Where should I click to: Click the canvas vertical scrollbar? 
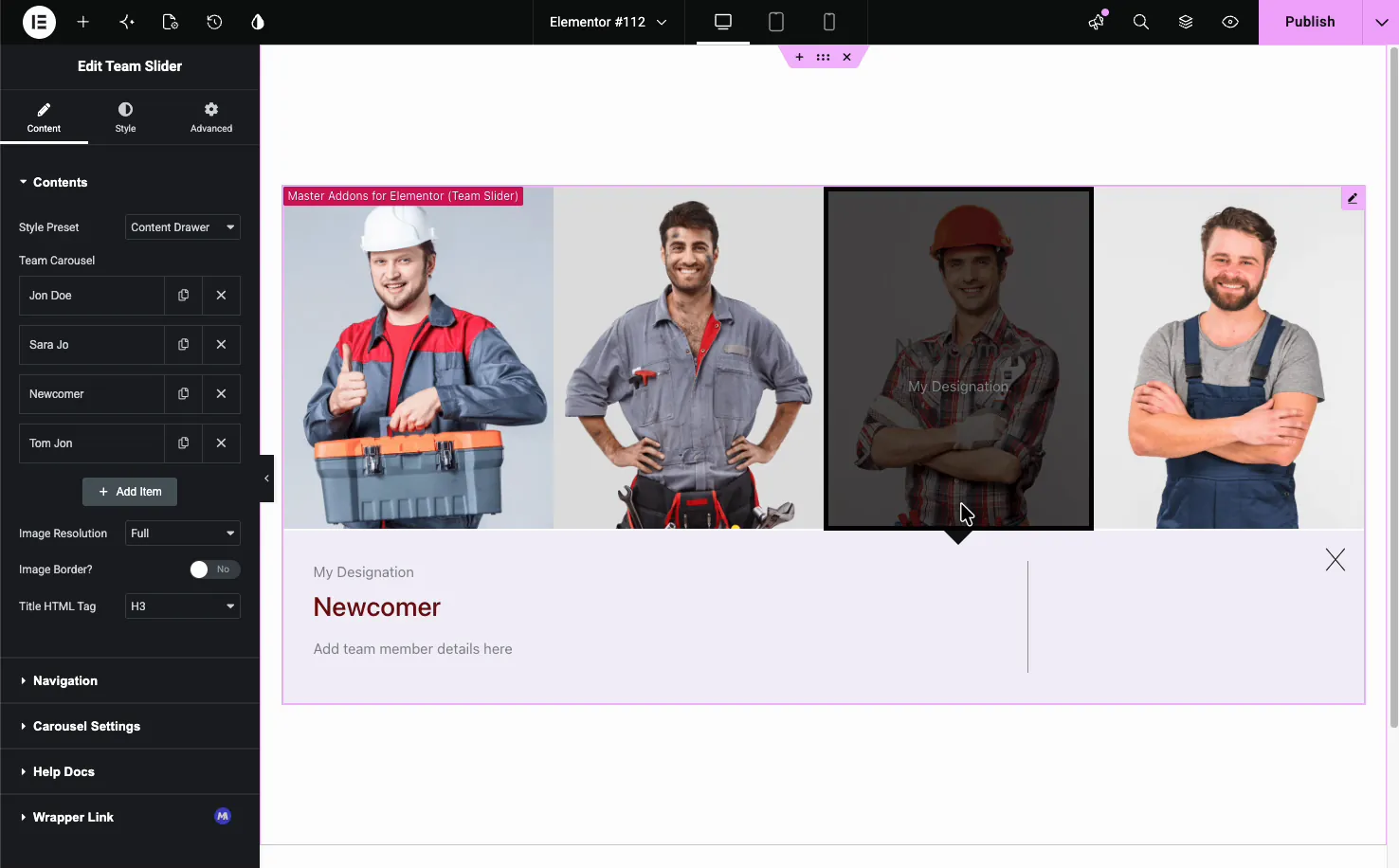coord(1393,387)
